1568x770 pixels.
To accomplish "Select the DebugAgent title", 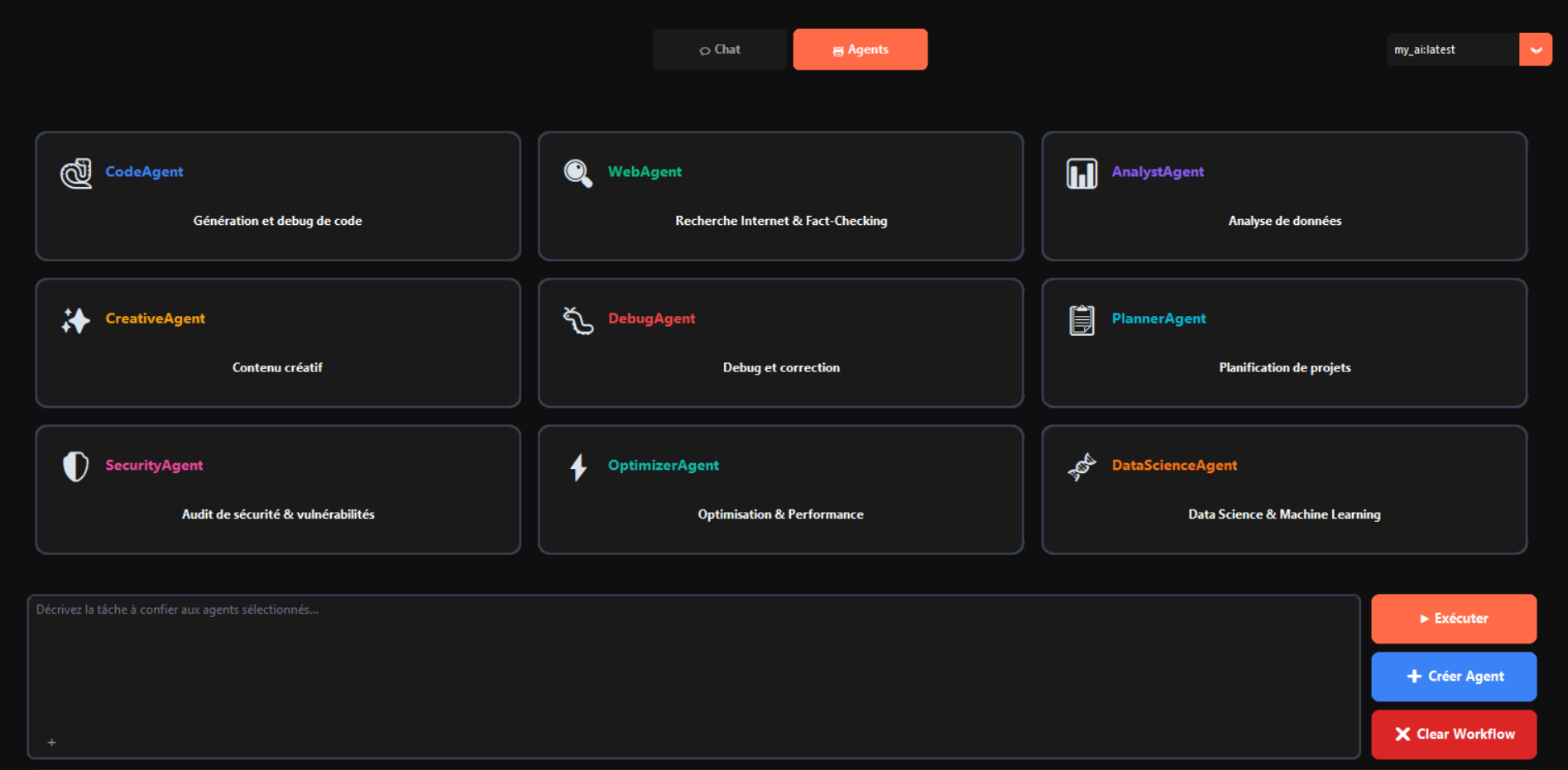I will pos(651,318).
